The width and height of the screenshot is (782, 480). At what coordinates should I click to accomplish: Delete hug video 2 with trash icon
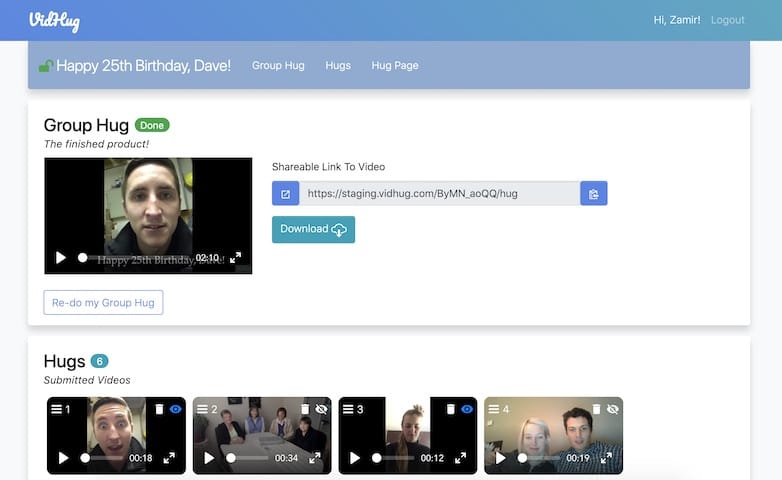click(x=305, y=409)
